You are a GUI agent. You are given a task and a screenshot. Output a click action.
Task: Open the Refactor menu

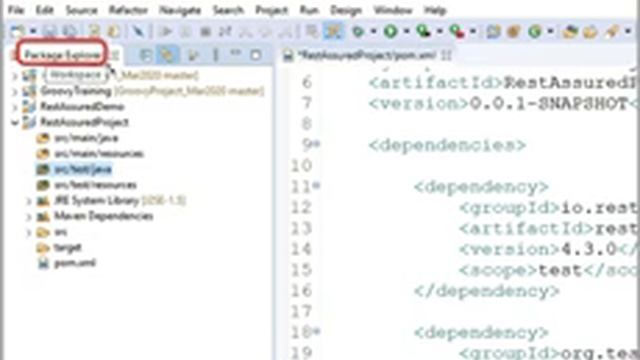pos(128,10)
